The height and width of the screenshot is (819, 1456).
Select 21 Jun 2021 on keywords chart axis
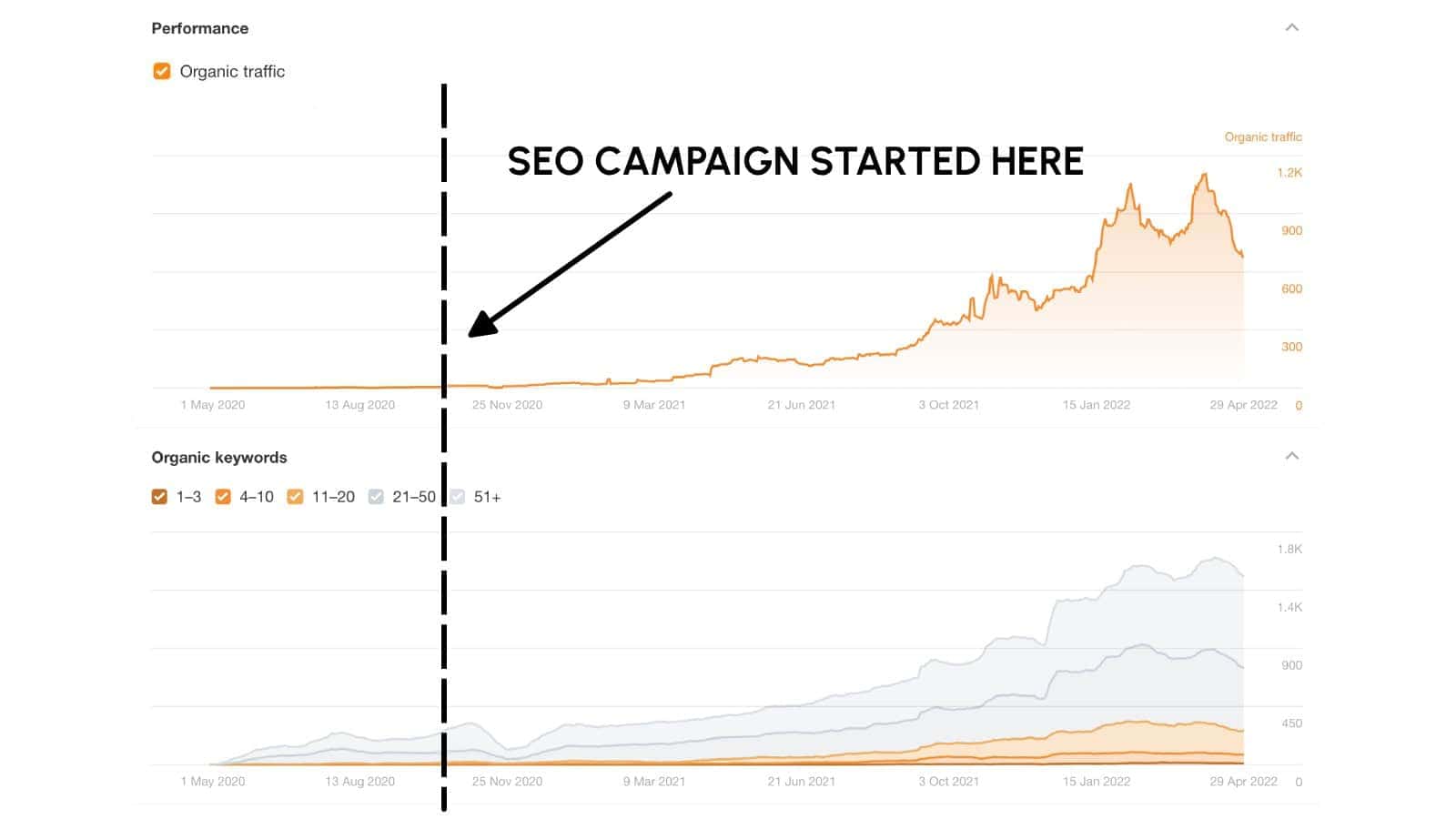(801, 782)
